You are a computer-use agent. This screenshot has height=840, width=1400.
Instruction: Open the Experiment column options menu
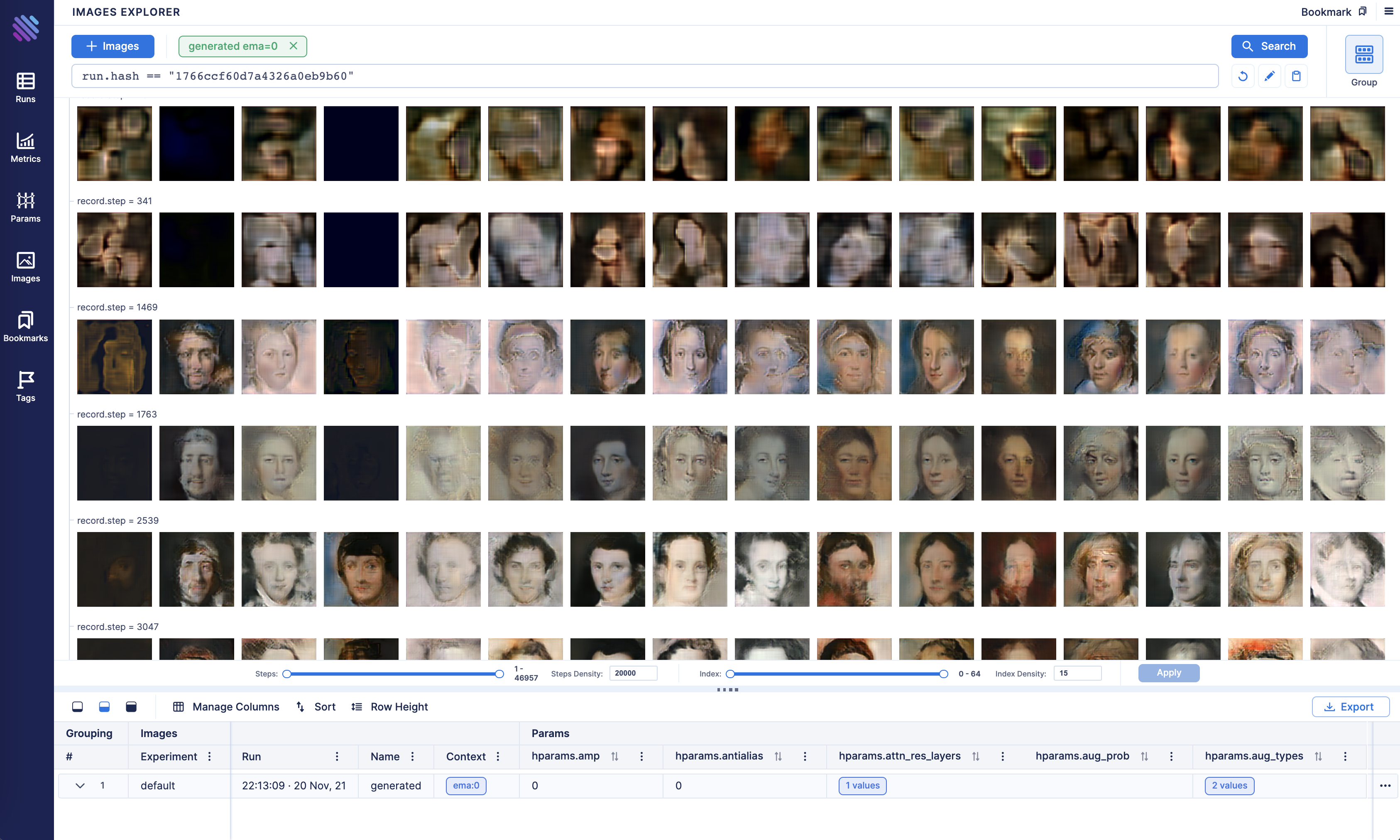210,756
